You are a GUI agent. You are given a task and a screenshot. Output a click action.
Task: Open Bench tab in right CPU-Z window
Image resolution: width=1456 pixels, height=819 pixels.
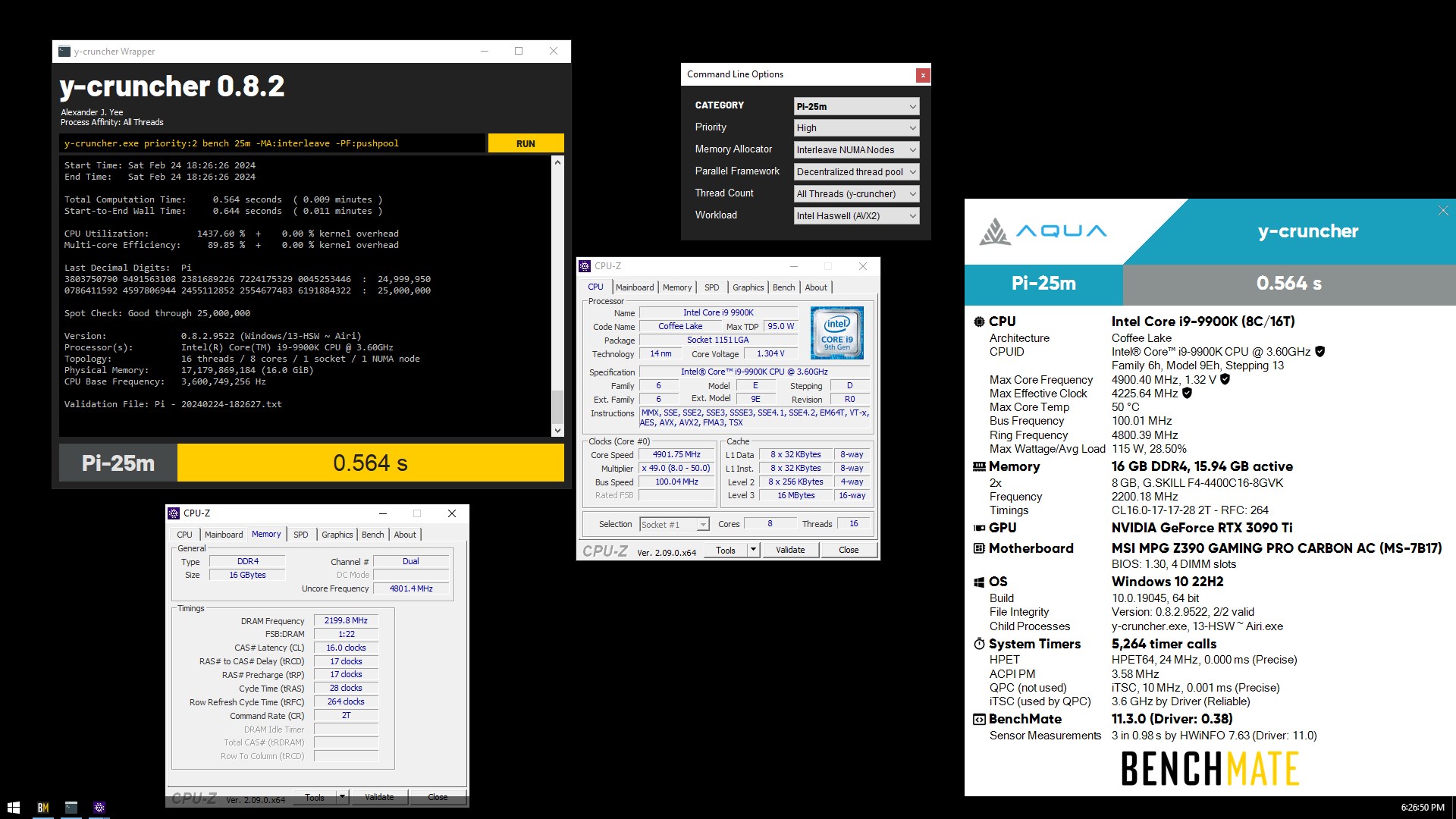[783, 287]
